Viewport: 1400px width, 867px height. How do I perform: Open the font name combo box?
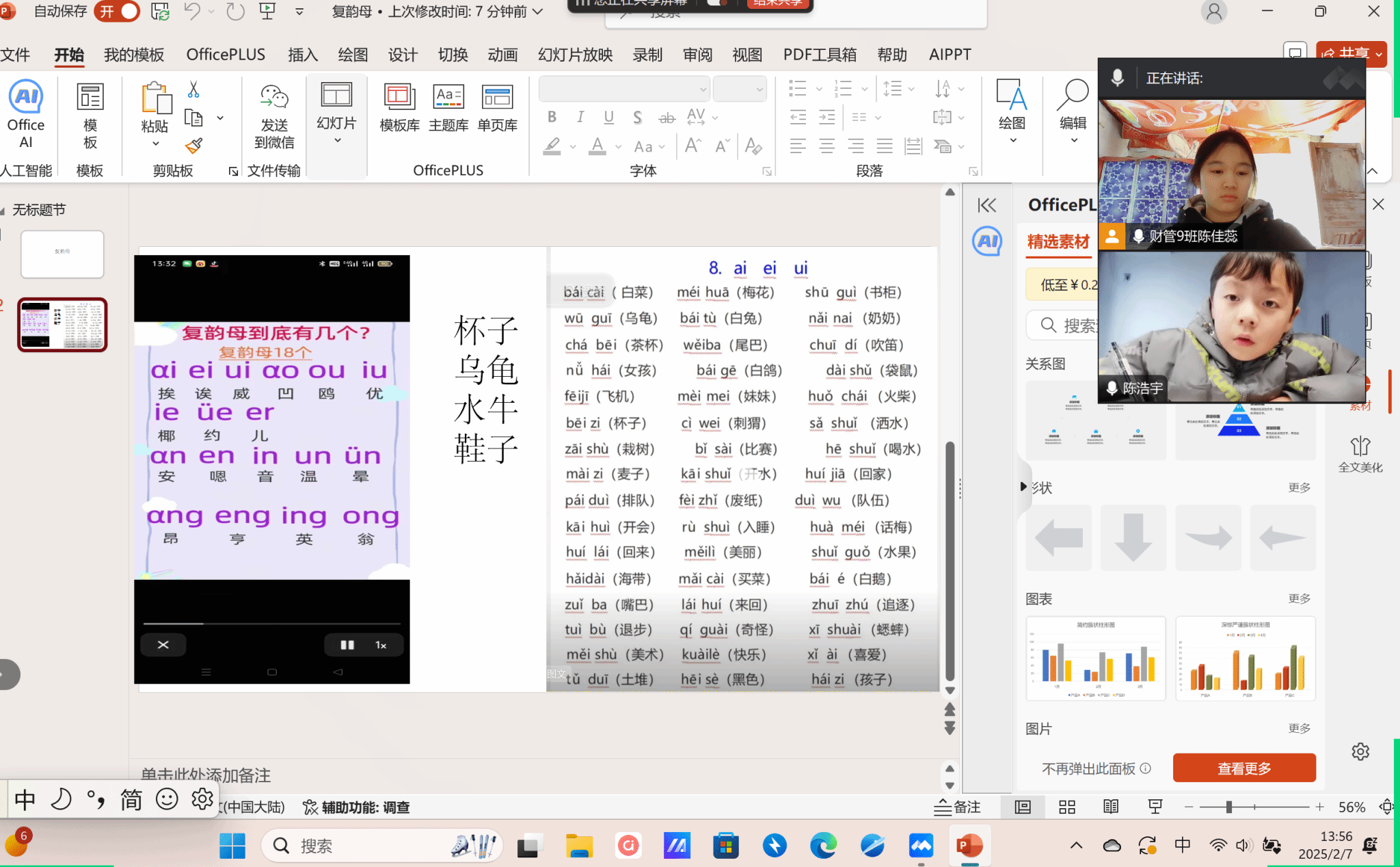pyautogui.click(x=623, y=89)
